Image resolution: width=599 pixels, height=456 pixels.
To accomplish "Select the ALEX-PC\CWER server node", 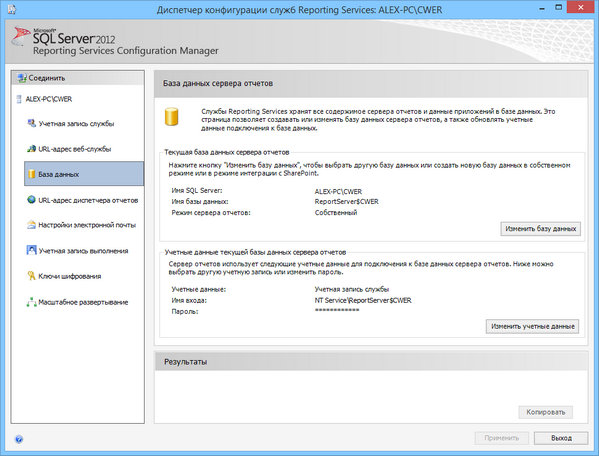I will [x=49, y=99].
